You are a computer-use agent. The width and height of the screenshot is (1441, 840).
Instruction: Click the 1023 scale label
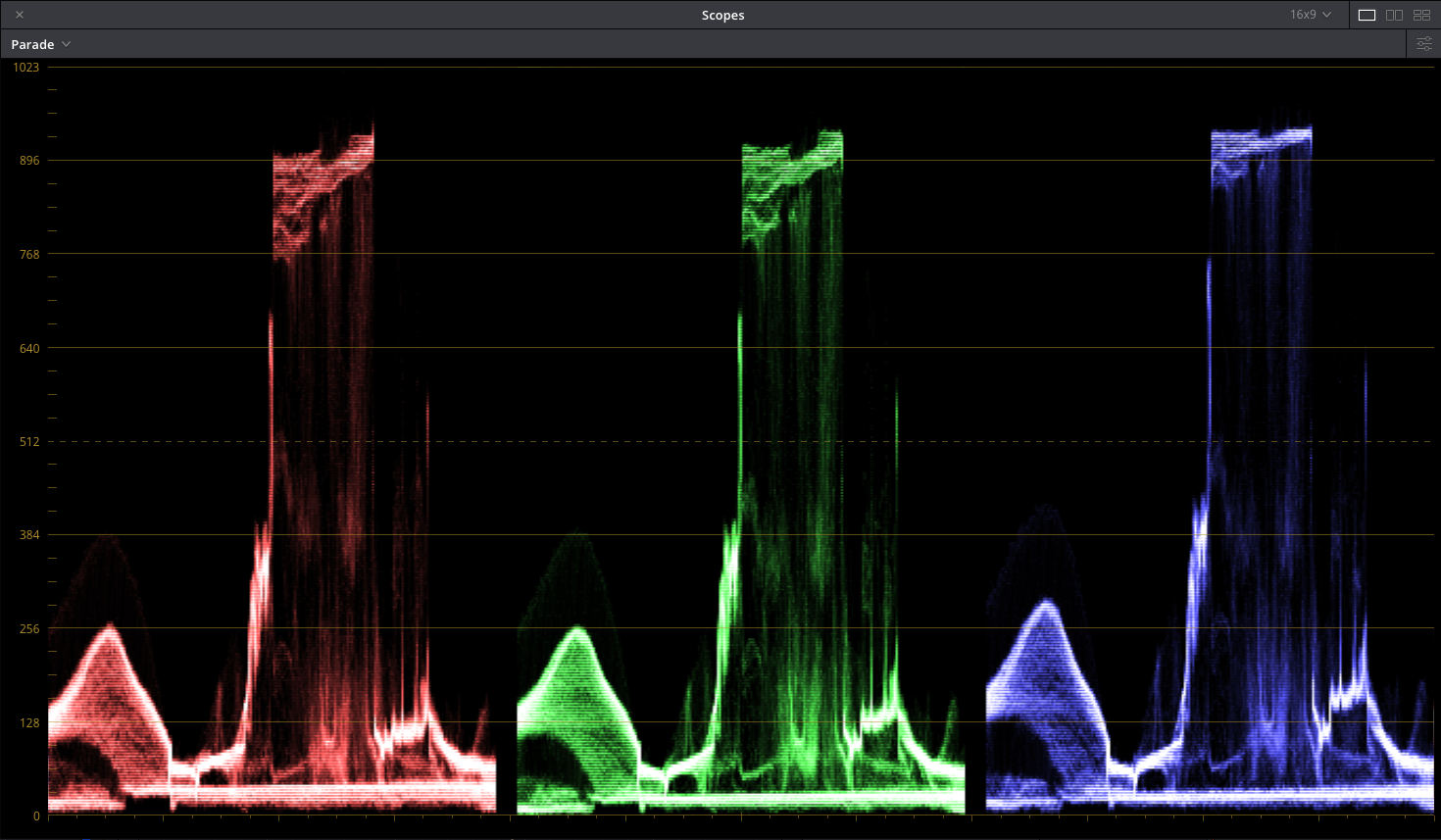[x=26, y=68]
